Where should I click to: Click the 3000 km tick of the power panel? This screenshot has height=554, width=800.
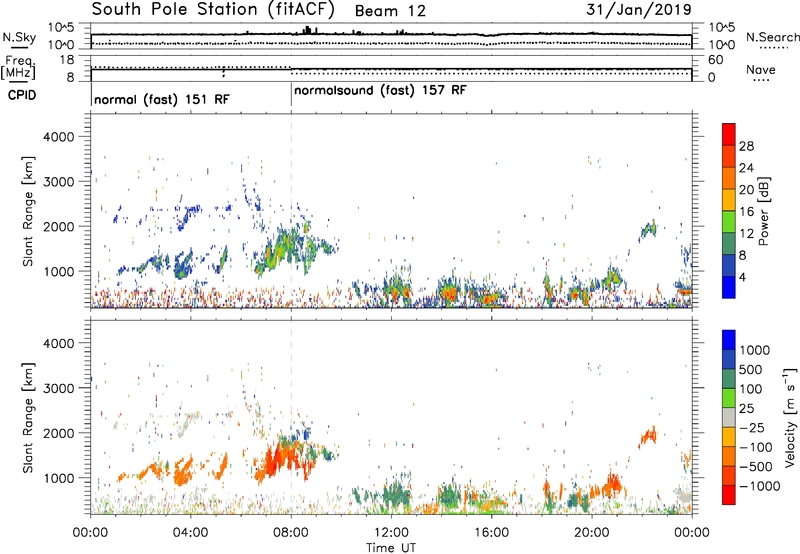click(x=58, y=182)
